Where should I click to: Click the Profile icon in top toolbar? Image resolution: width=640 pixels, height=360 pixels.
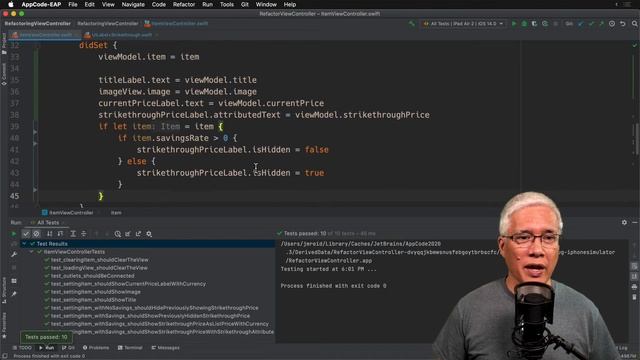(545, 24)
